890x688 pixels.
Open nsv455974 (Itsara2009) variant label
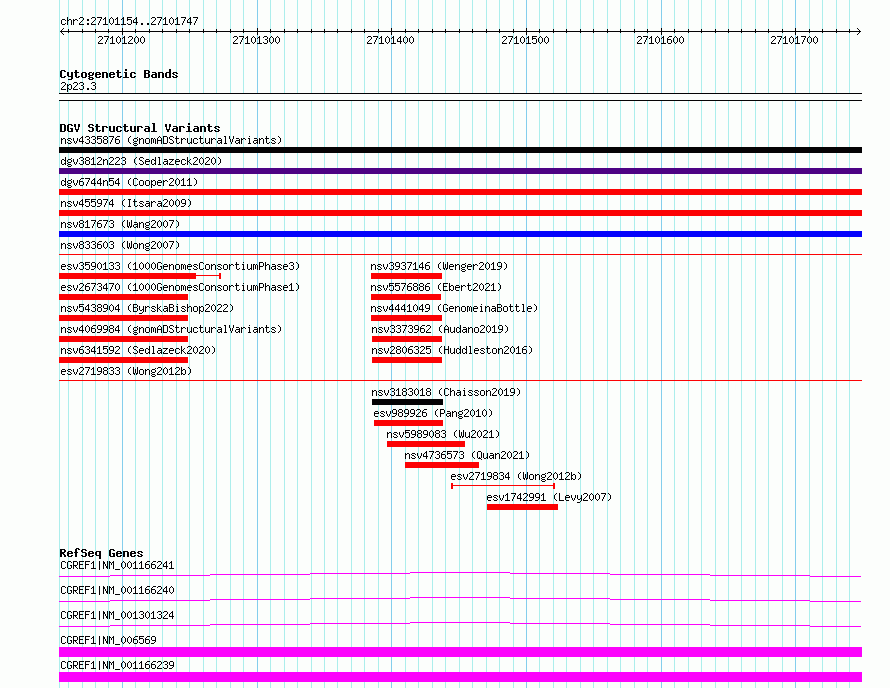click(x=126, y=203)
